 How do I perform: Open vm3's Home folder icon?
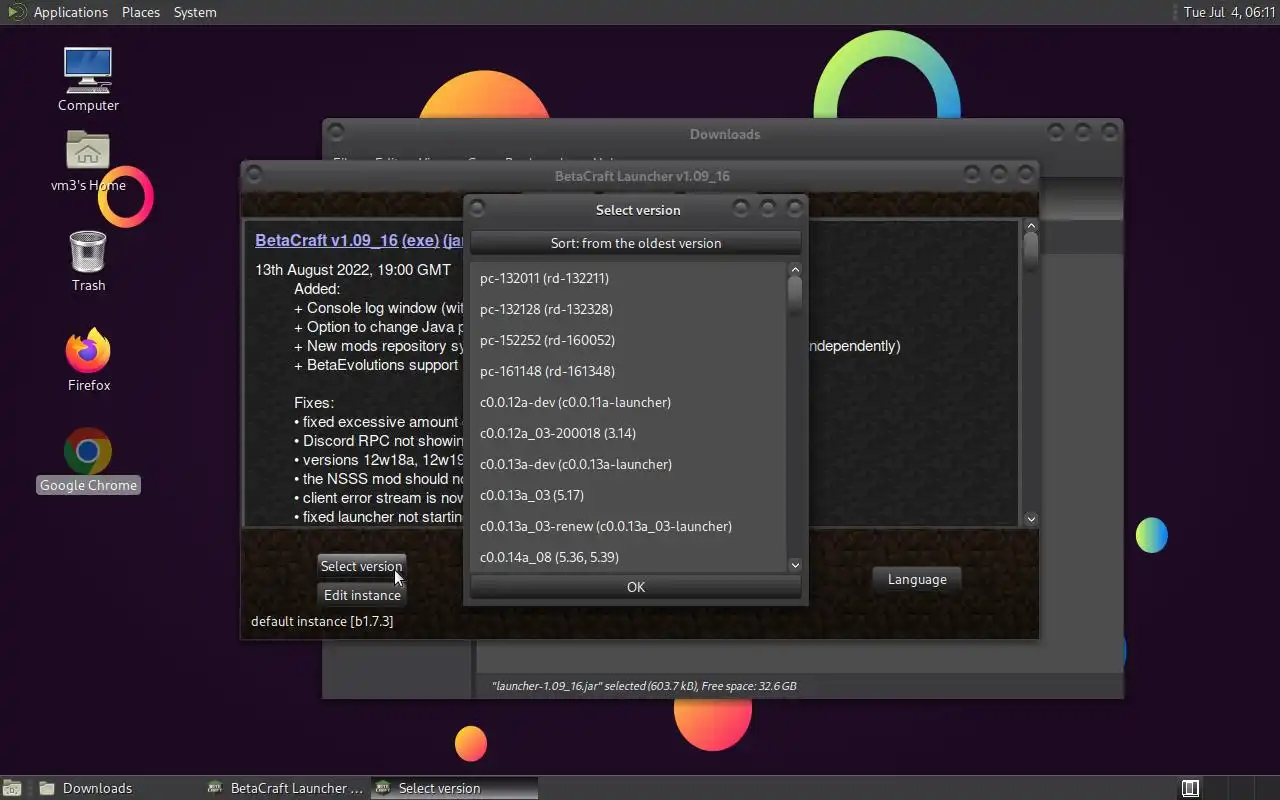(88, 160)
